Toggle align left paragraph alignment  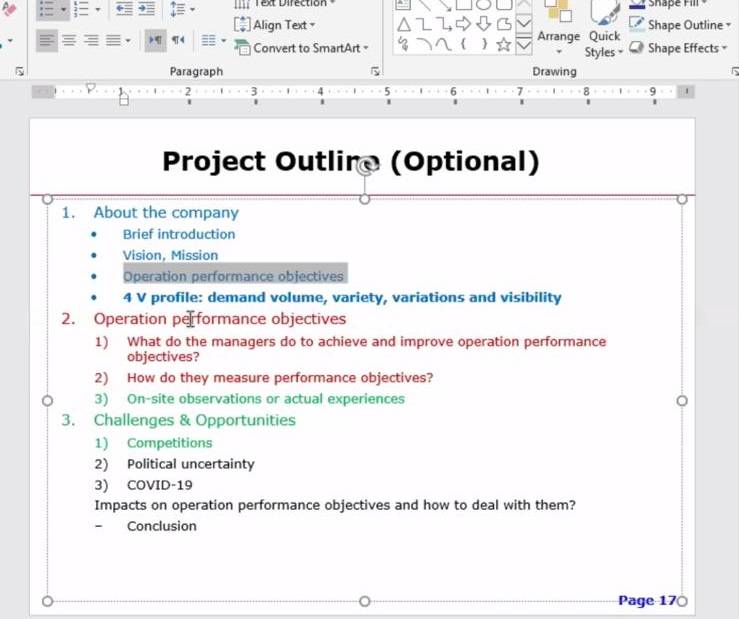[47, 40]
